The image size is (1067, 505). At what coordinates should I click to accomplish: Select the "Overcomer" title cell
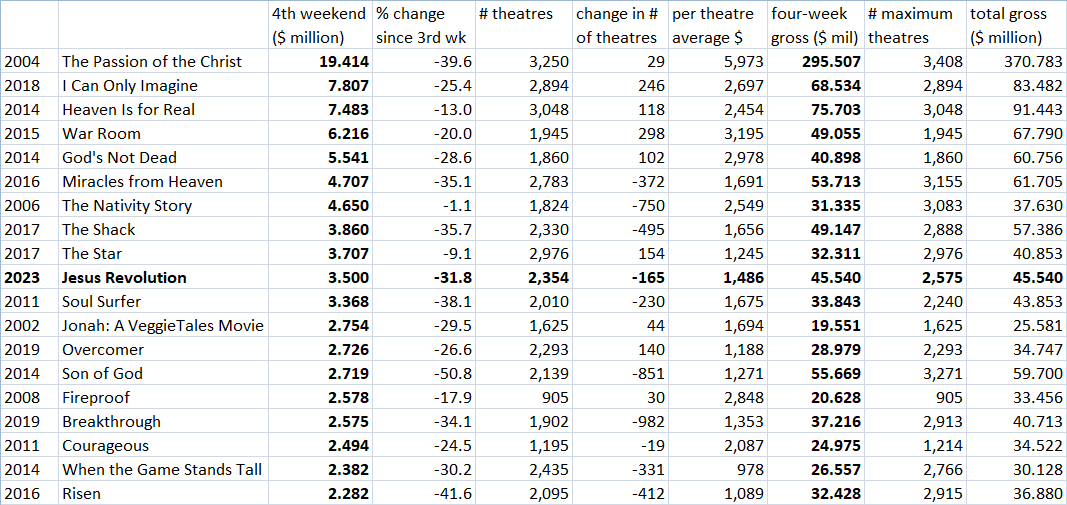(163, 350)
